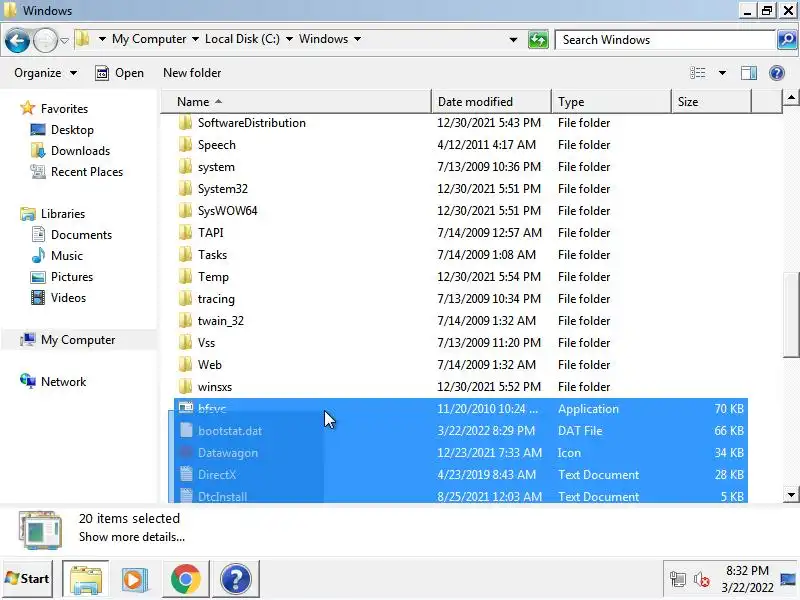This screenshot has width=800, height=600.
Task: Select the system folder icon
Action: [185, 167]
